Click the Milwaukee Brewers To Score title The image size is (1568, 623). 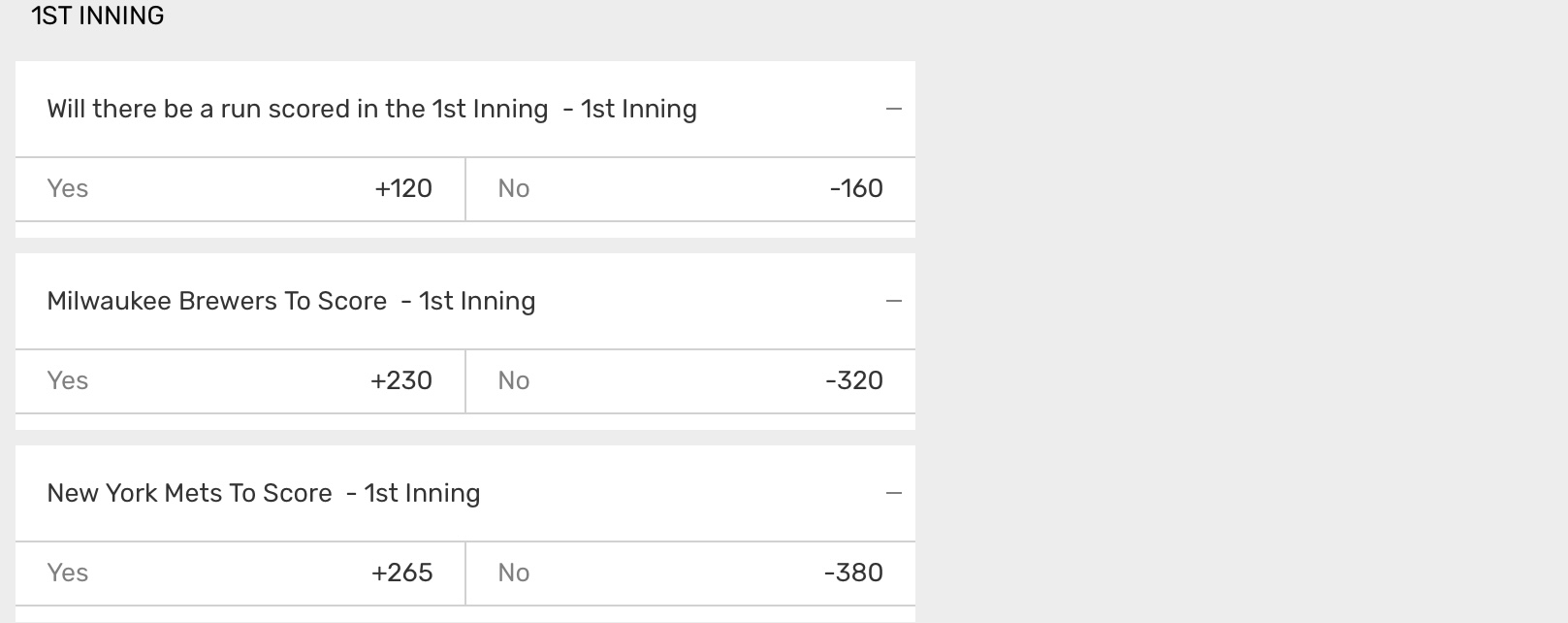291,301
